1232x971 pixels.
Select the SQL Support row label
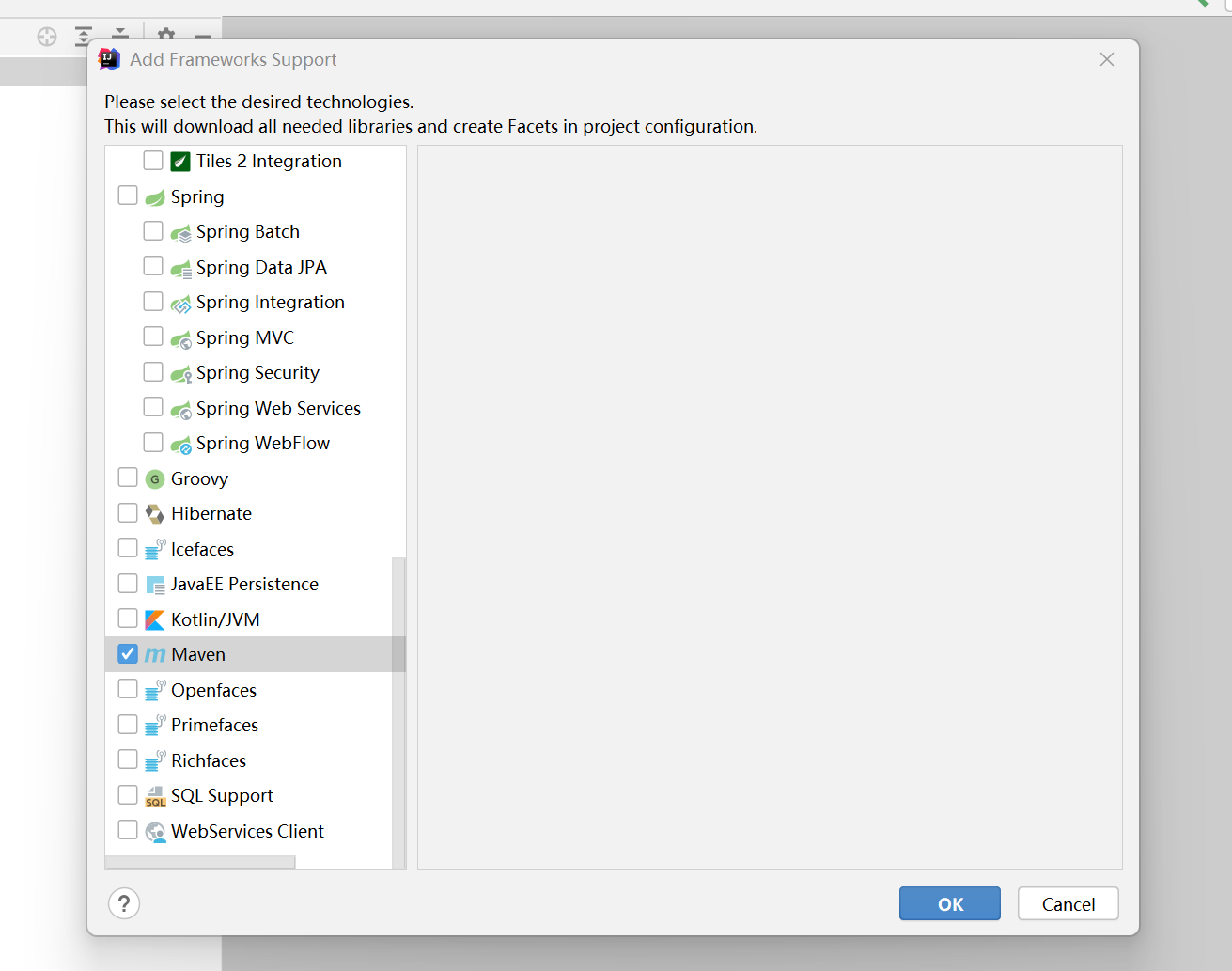click(x=222, y=795)
